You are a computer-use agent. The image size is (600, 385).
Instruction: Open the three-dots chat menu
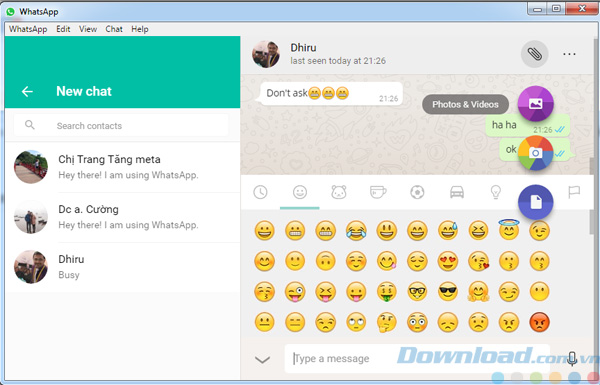pos(569,54)
